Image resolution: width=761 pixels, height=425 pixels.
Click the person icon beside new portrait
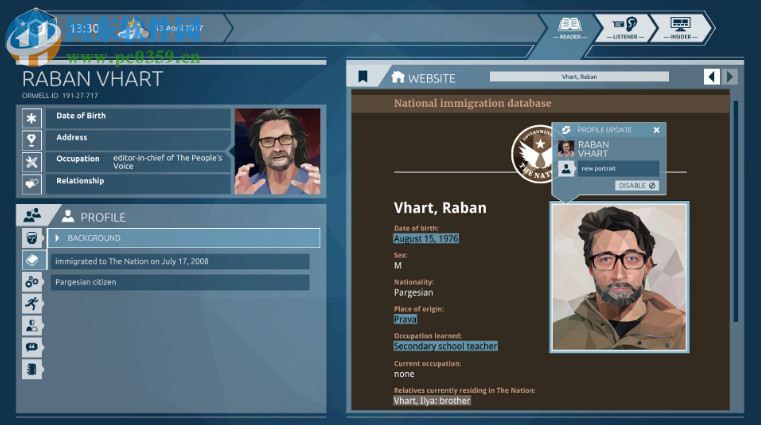(566, 169)
